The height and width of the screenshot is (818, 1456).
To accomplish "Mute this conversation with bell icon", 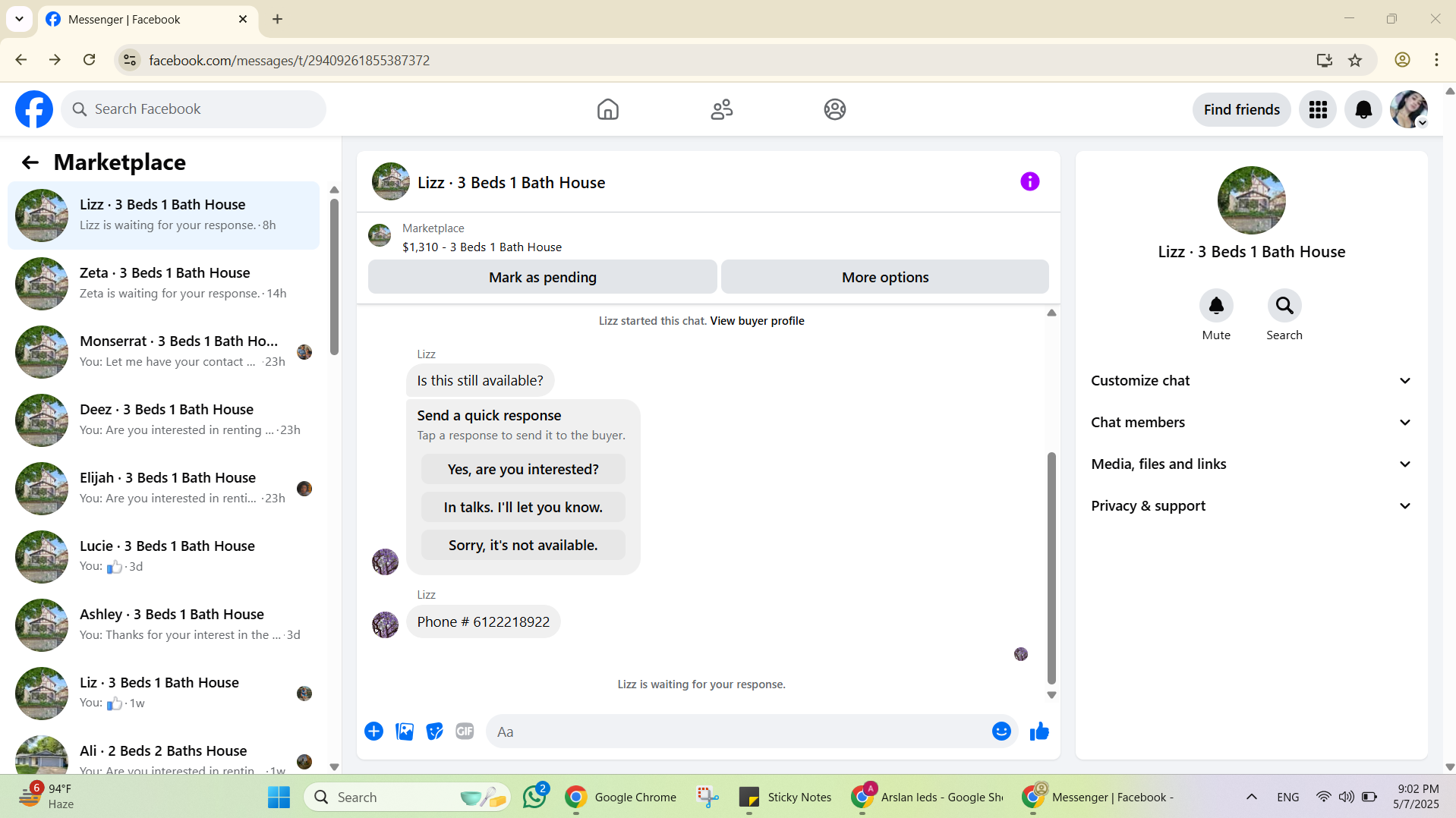I will point(1215,305).
